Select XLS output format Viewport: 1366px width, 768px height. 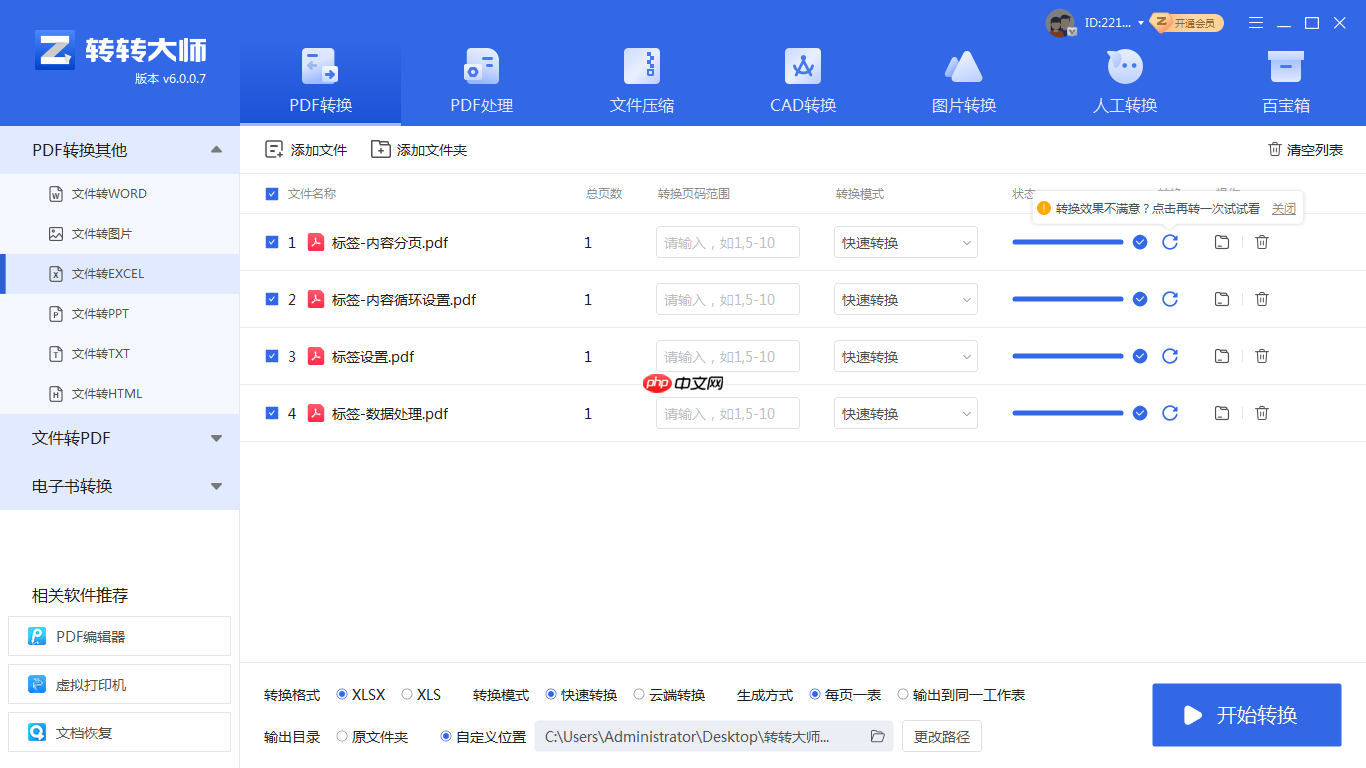pyautogui.click(x=421, y=695)
